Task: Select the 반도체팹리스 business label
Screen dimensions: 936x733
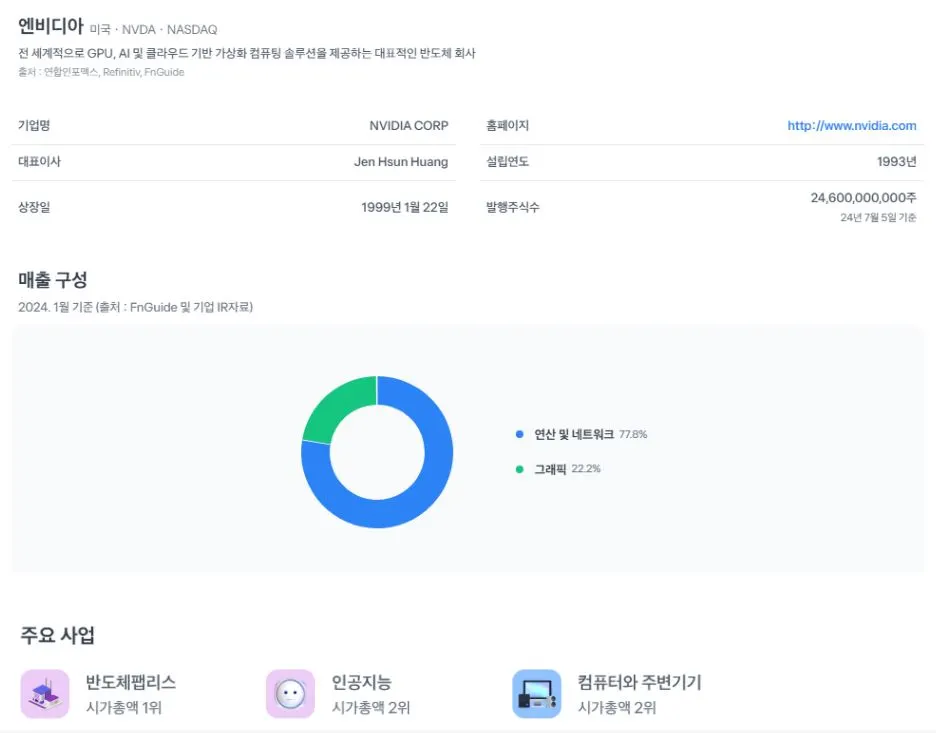Action: click(131, 682)
